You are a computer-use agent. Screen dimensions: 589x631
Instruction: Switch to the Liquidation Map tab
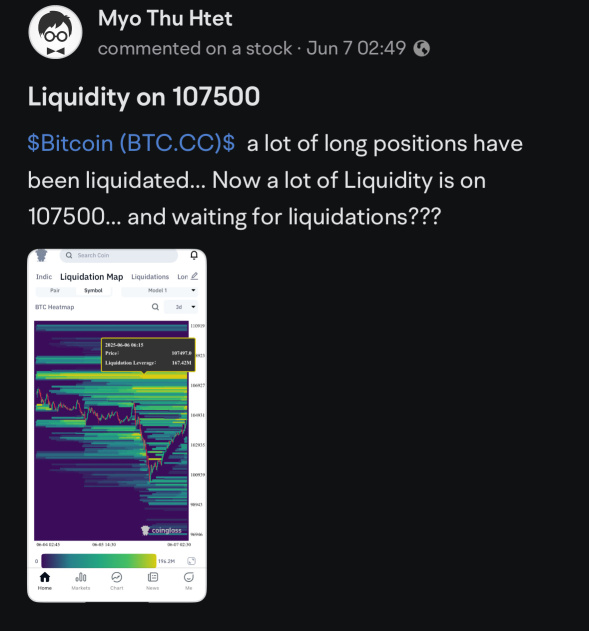92,277
